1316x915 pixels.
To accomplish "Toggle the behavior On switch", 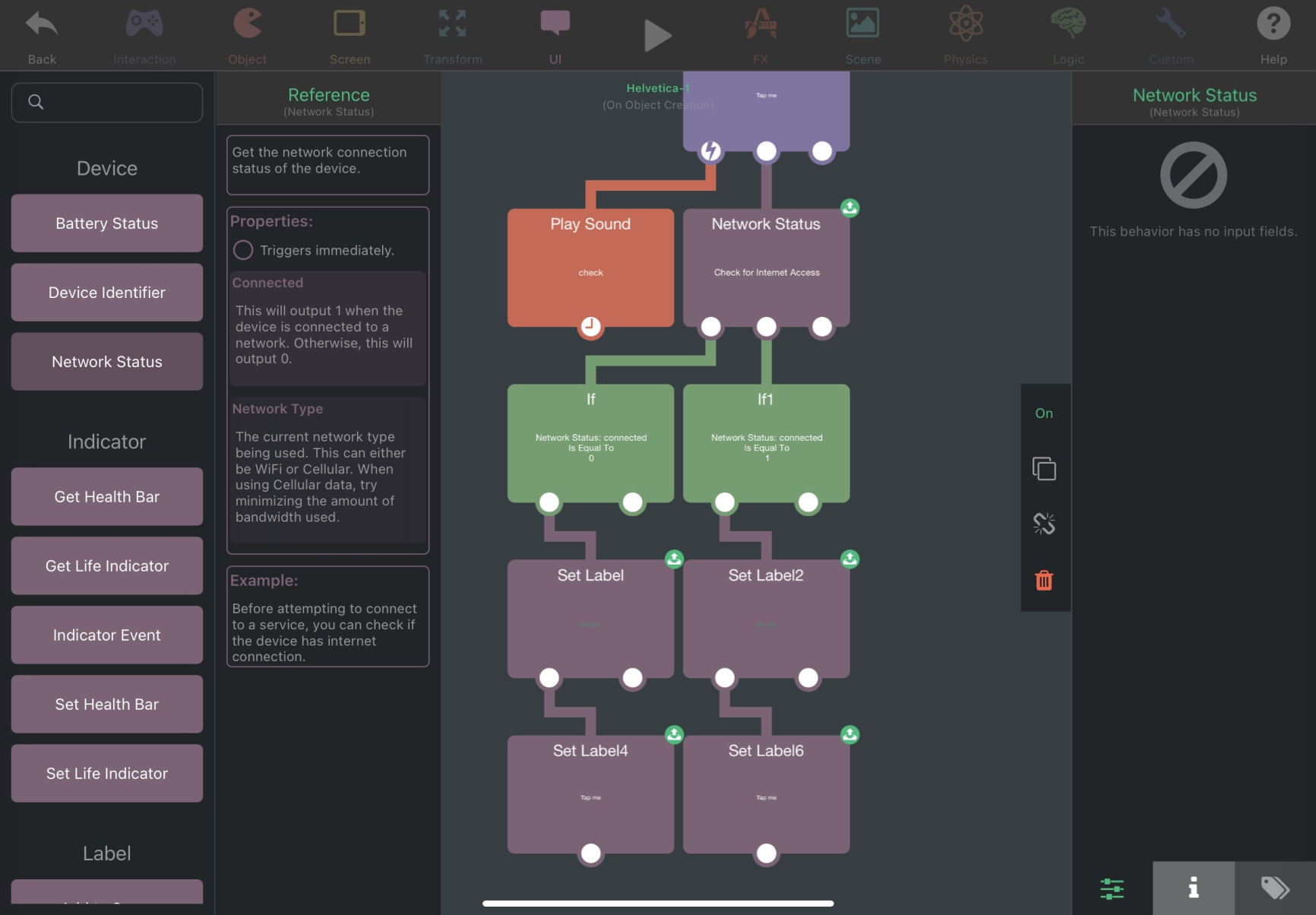I will (1044, 413).
